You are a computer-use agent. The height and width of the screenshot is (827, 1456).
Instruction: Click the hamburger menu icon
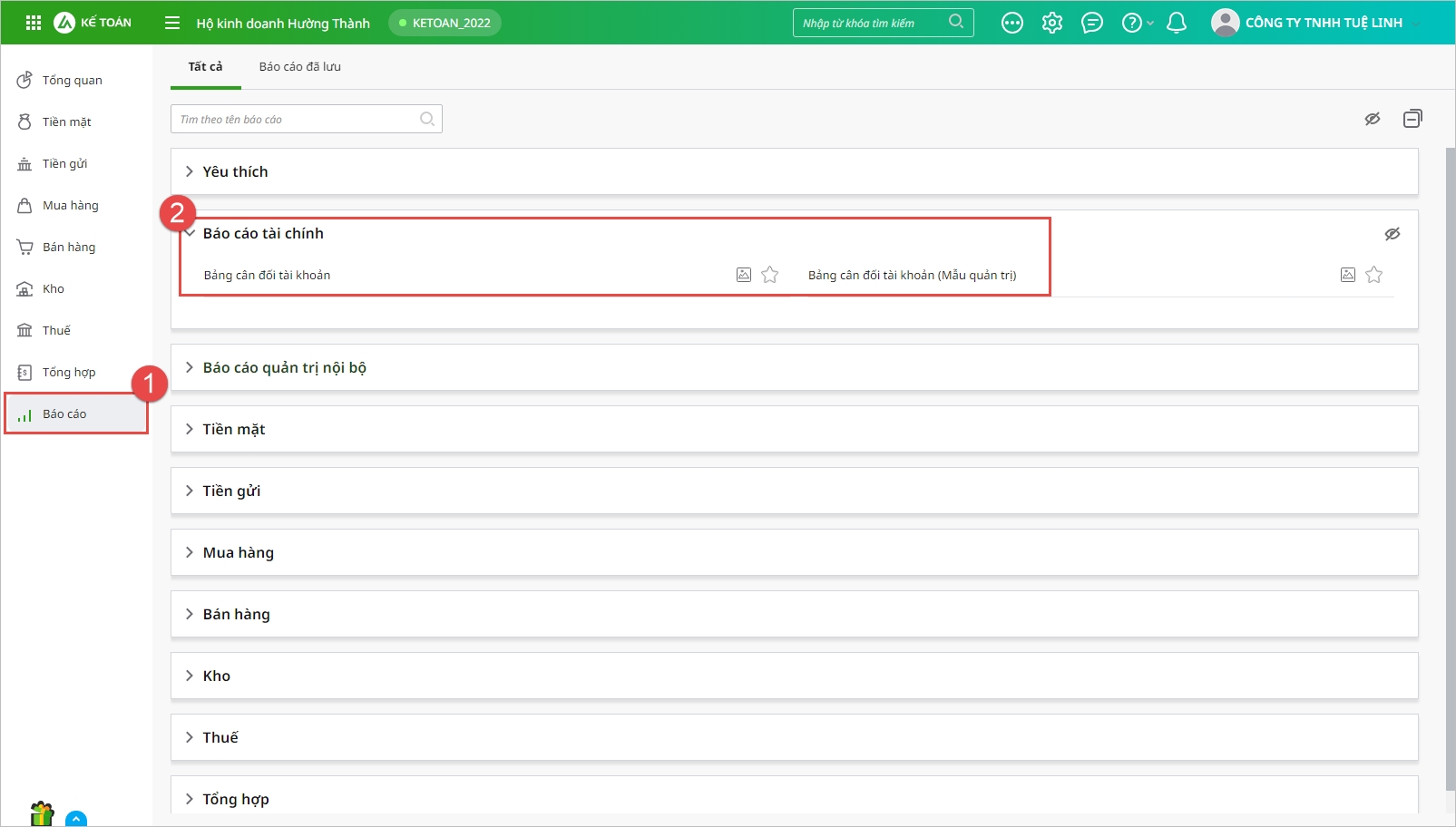click(172, 23)
